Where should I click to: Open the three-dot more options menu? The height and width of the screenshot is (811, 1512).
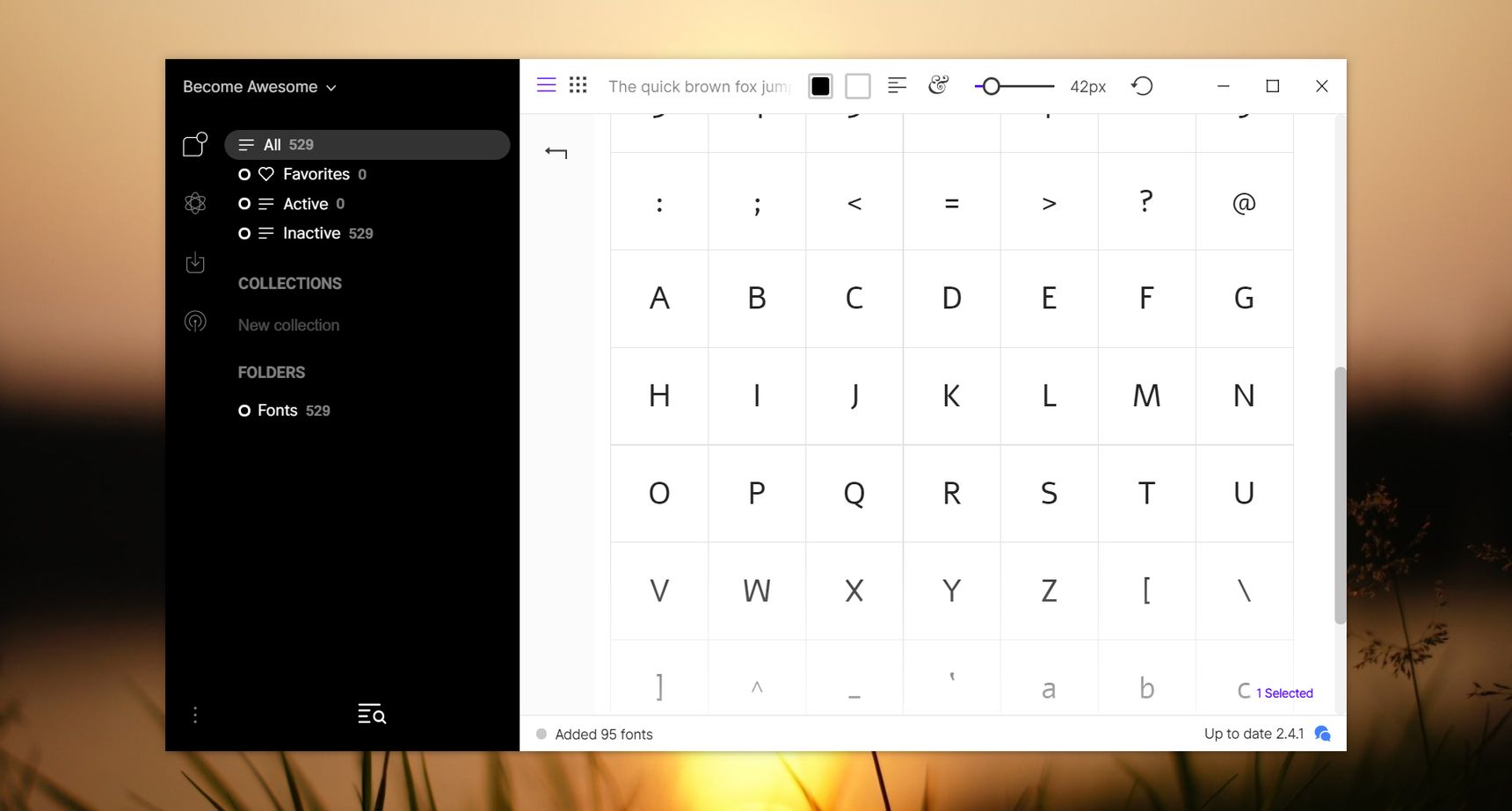(x=195, y=715)
